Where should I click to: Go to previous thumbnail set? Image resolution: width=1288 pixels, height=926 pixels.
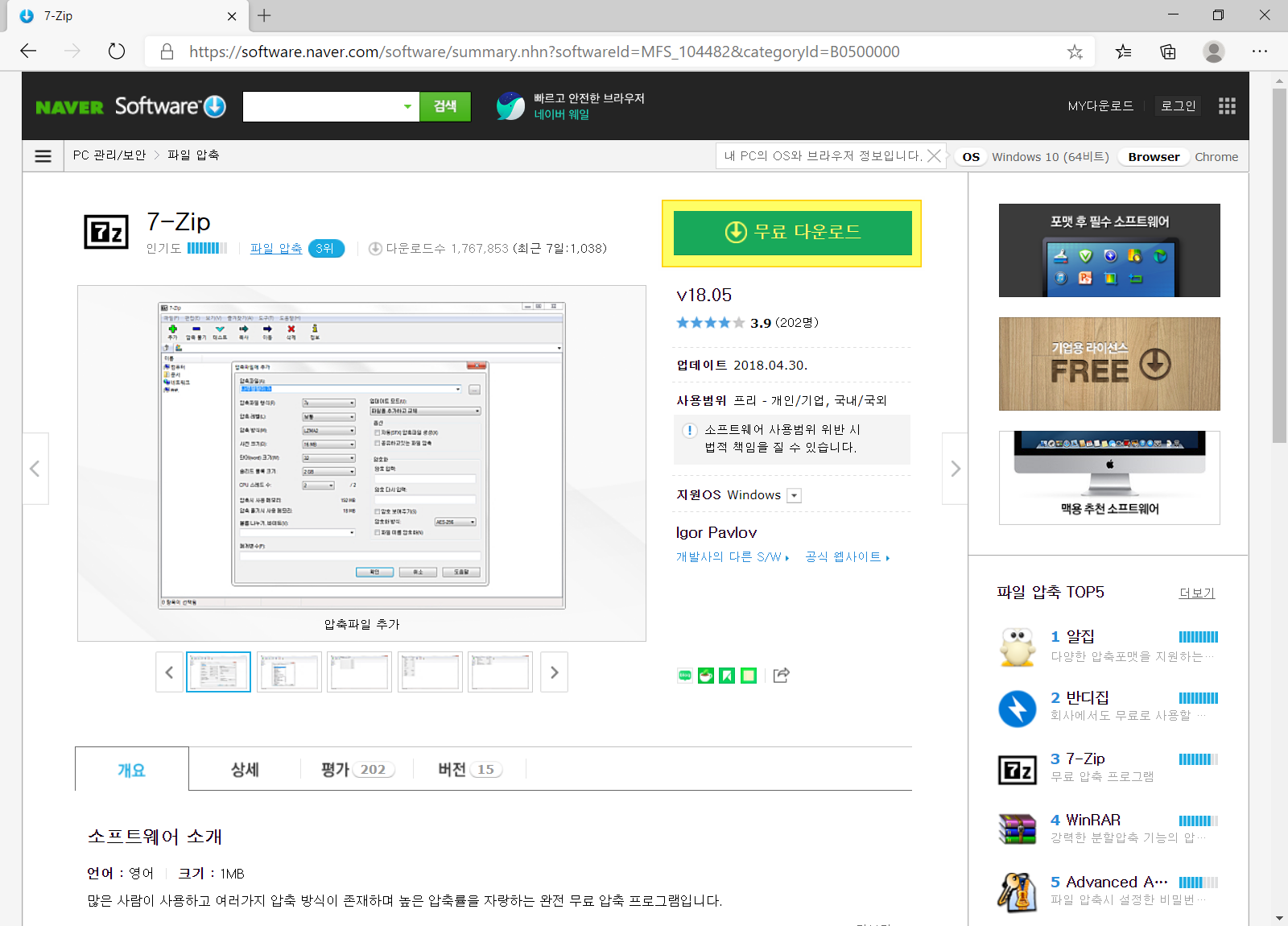(x=169, y=672)
